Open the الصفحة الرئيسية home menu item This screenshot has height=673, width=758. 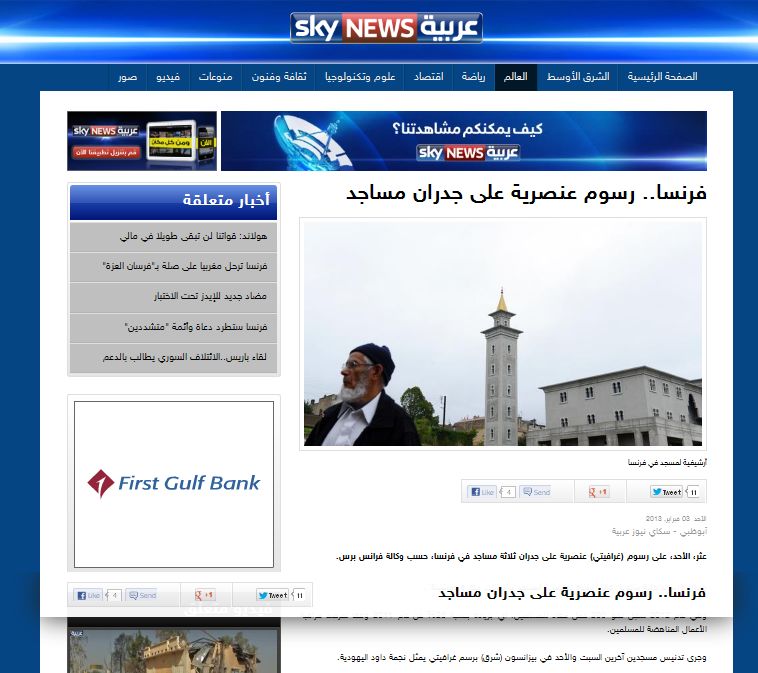[662, 77]
